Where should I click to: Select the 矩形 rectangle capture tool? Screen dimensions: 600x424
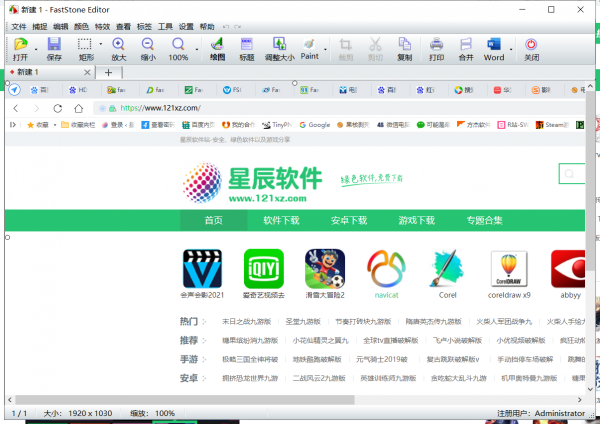click(85, 44)
